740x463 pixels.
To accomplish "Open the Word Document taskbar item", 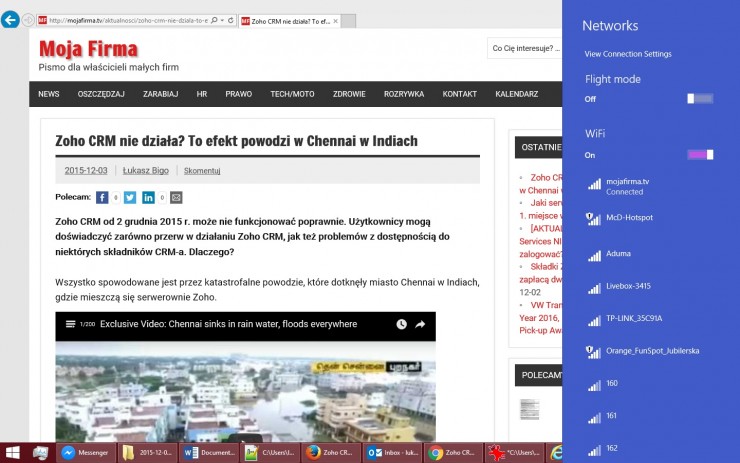I will point(209,453).
